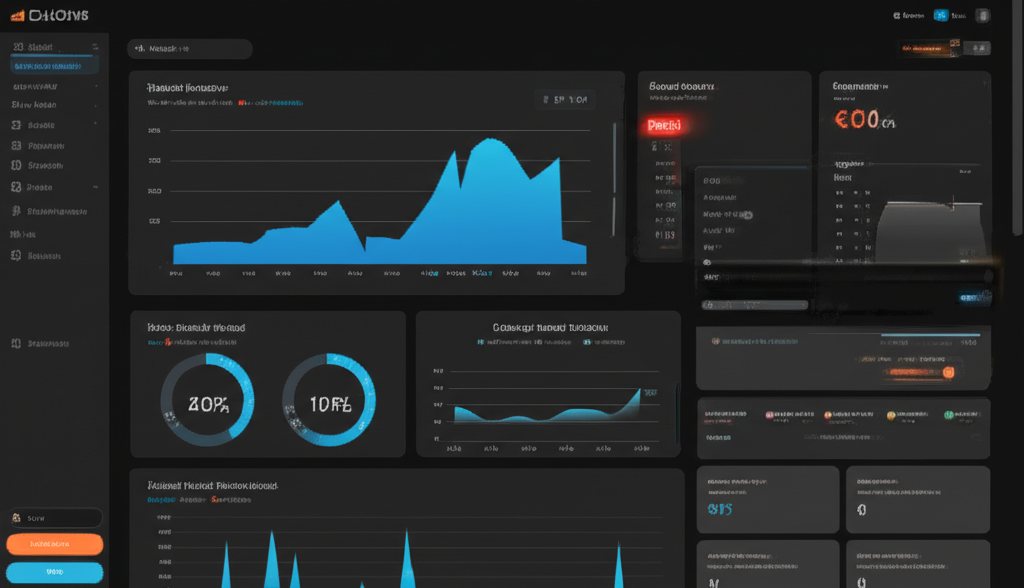Viewport: 1024px width, 588px height.
Task: Click the gray rounded icon at far top-right
Action: 982,15
